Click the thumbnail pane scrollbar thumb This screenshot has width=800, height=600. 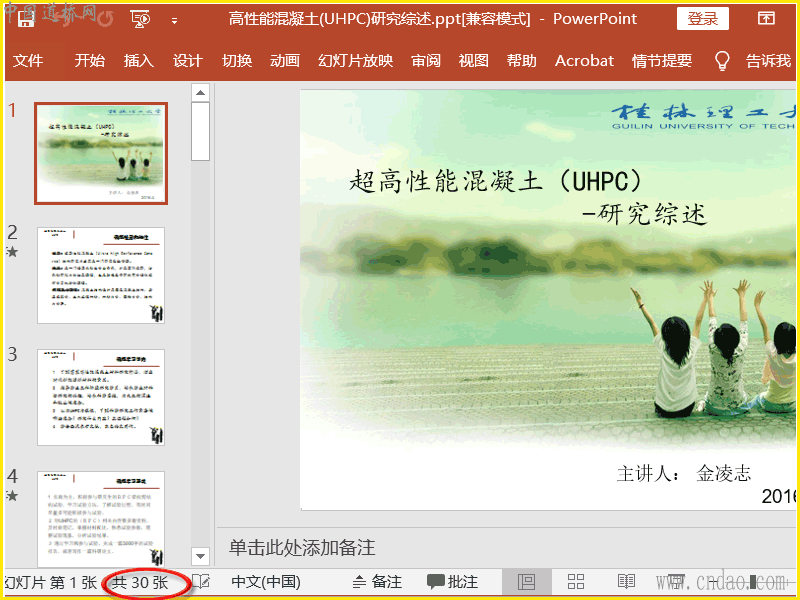(x=201, y=132)
